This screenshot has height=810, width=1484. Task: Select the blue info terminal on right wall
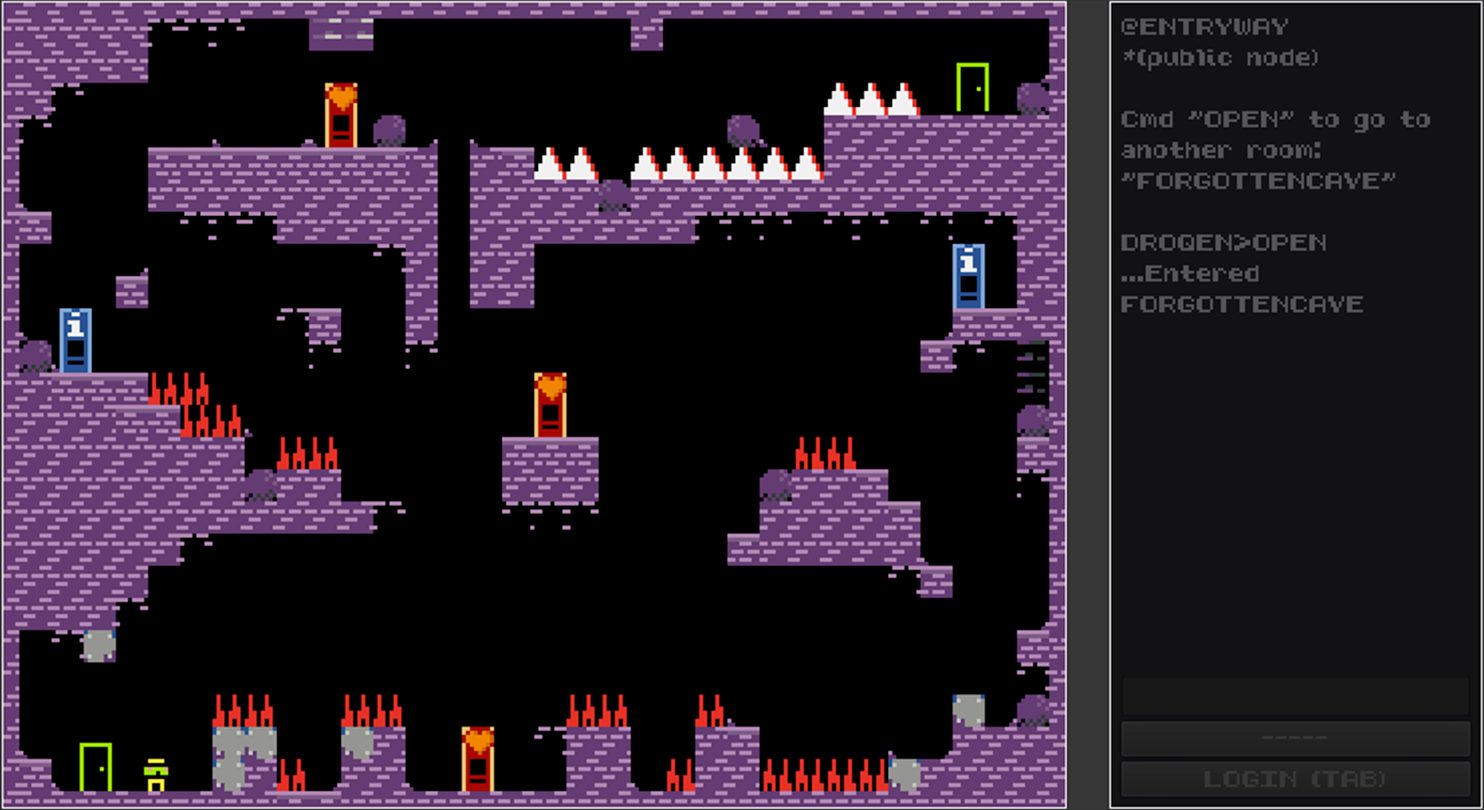968,276
